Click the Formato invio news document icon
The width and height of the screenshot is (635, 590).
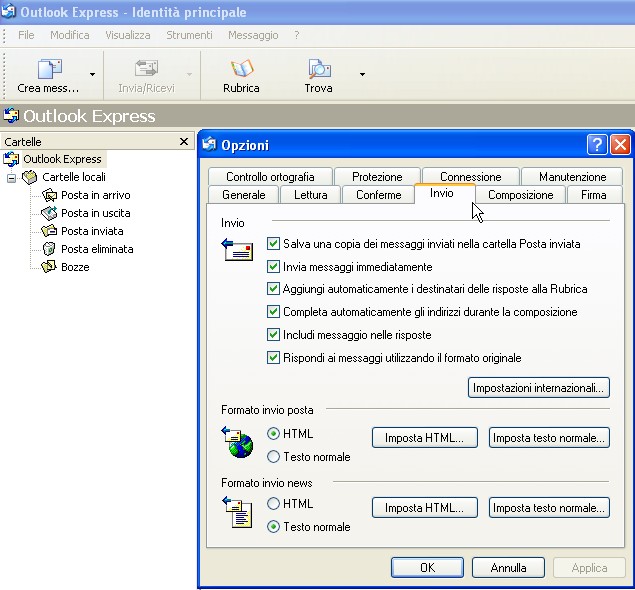237,513
